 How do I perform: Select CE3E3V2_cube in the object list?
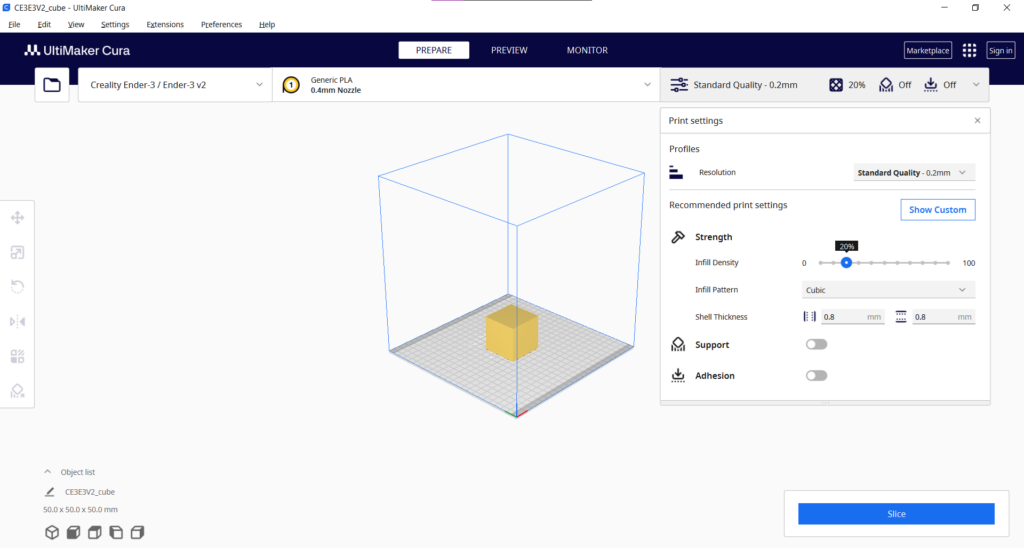(x=89, y=492)
